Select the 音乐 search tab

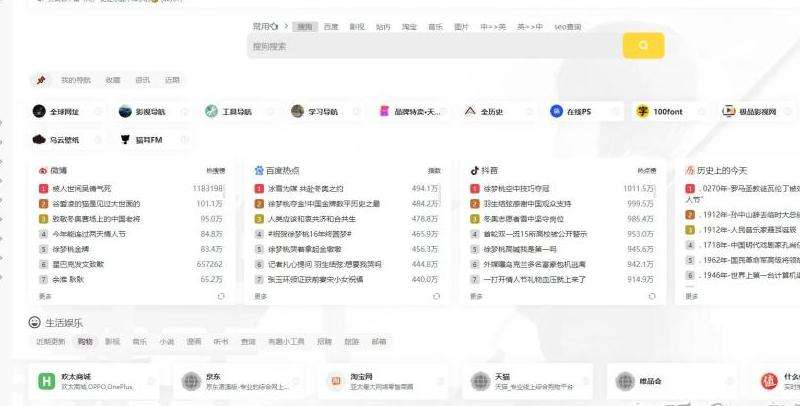pos(435,27)
